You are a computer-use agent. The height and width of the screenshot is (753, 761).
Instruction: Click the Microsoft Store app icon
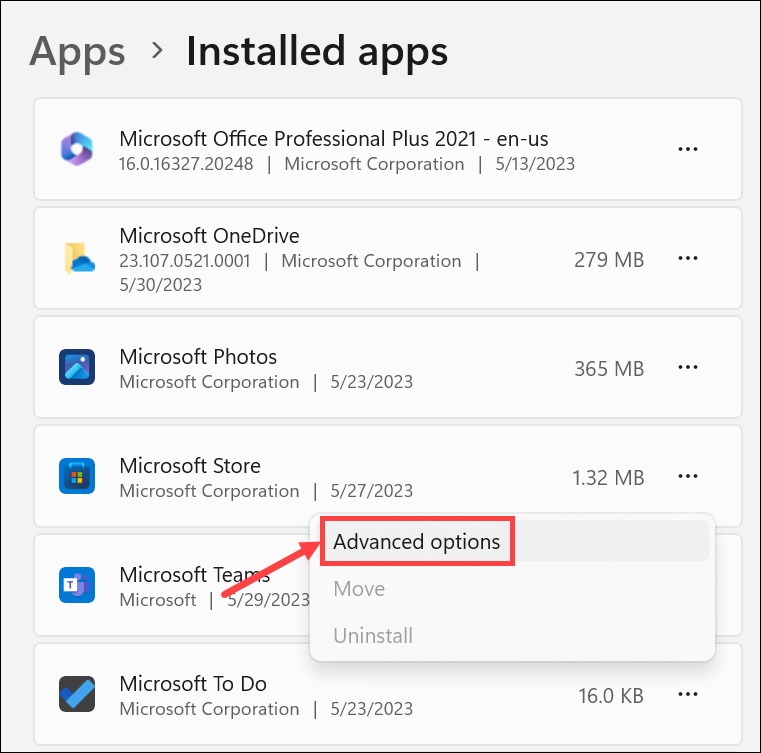(x=77, y=477)
